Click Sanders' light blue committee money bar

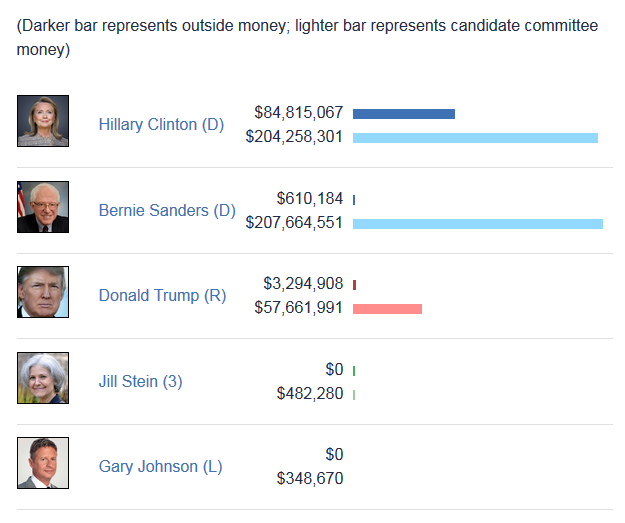(x=478, y=223)
